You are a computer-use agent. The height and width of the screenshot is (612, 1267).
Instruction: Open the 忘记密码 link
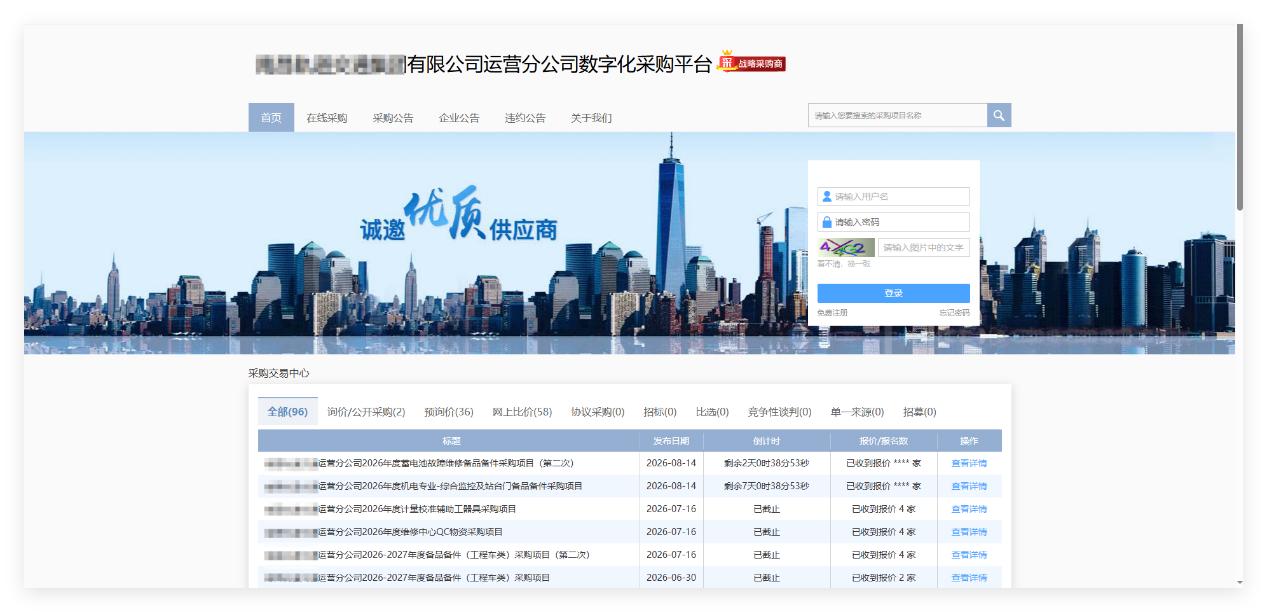(954, 313)
